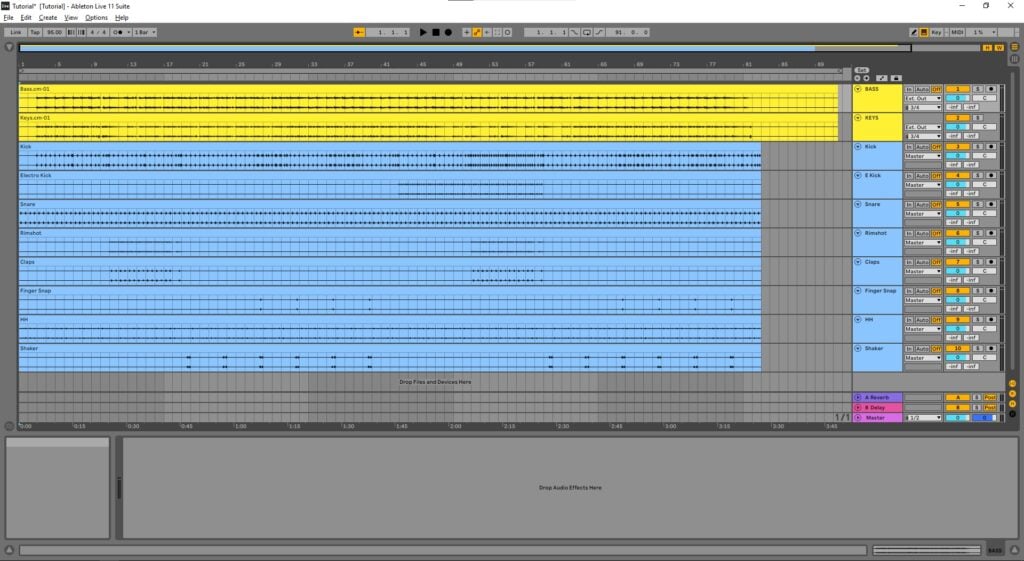Open the View menu

[71, 18]
